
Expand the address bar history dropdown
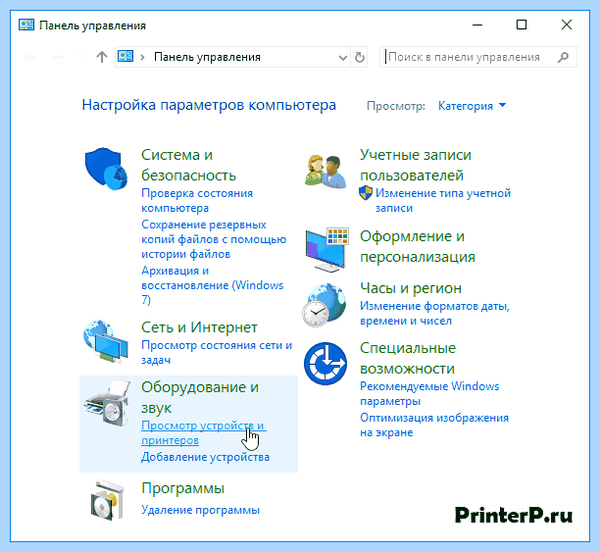tap(343, 58)
